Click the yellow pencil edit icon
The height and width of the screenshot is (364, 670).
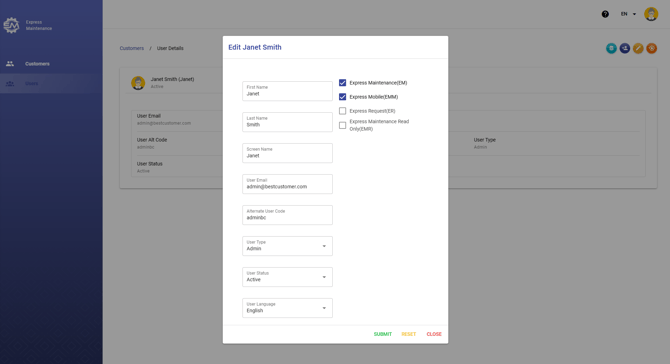638,48
